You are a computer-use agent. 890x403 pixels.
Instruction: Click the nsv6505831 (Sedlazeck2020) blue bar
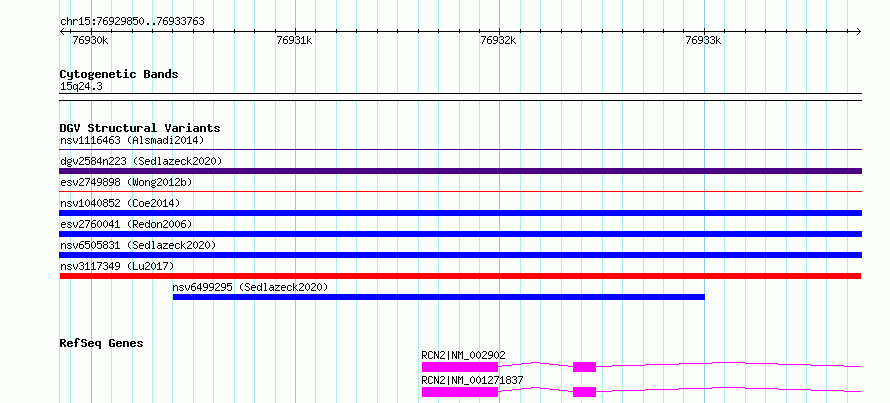click(x=460, y=255)
